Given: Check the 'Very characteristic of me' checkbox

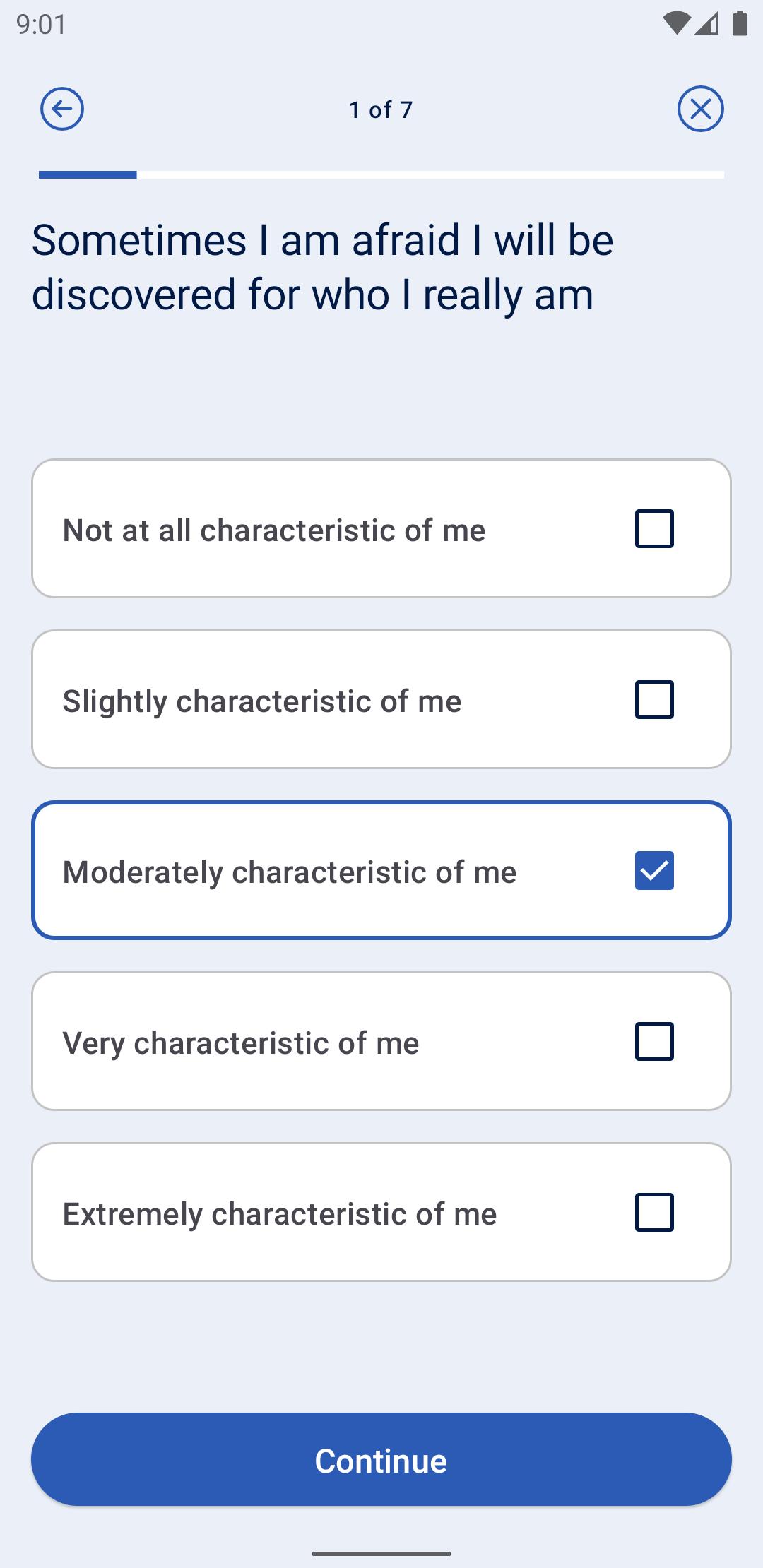Looking at the screenshot, I should [x=654, y=1041].
